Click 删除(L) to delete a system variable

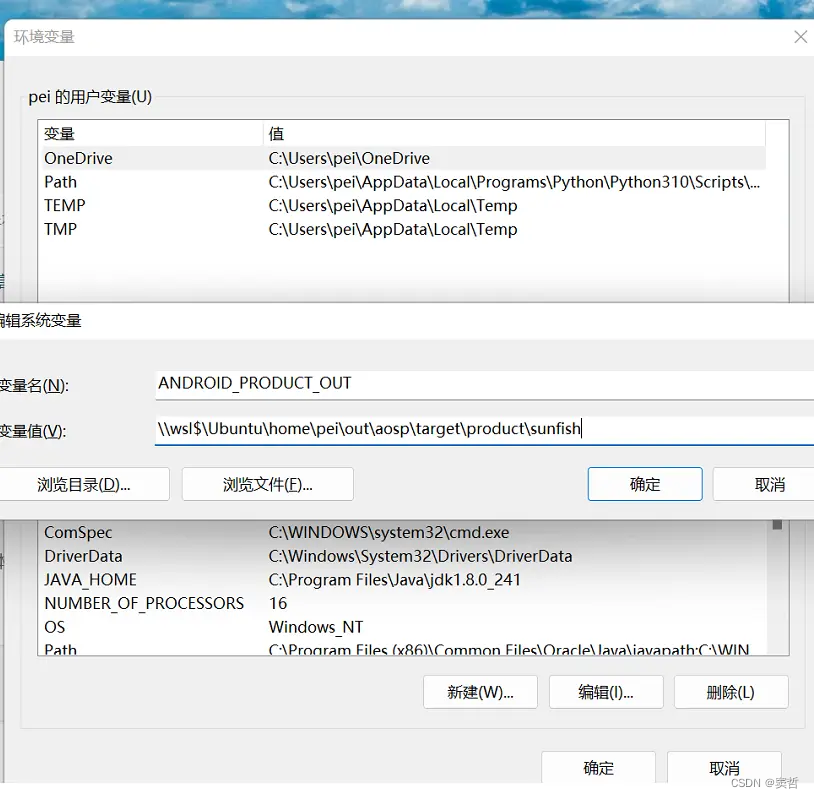(x=731, y=691)
